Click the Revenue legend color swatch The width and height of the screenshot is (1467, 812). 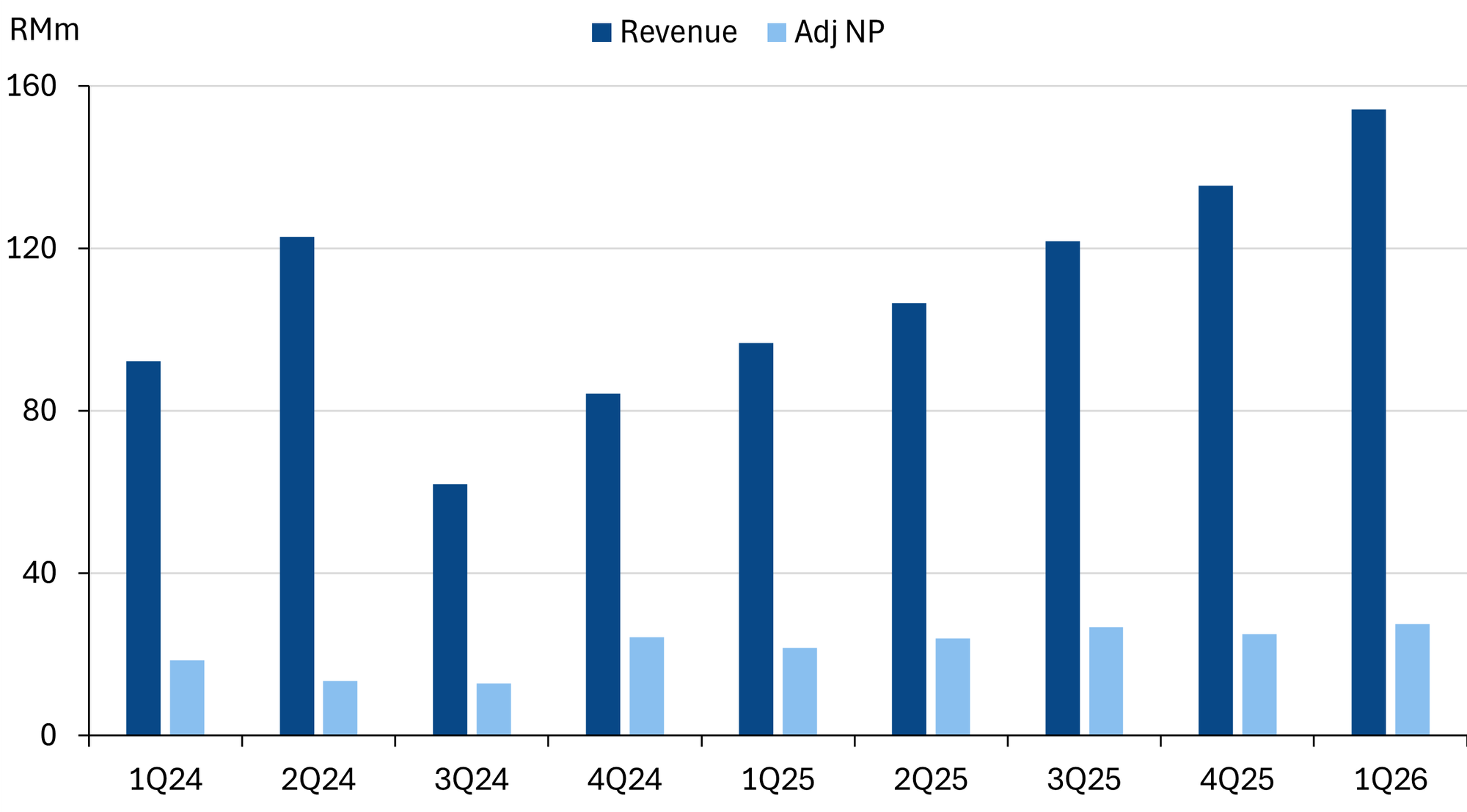[601, 32]
